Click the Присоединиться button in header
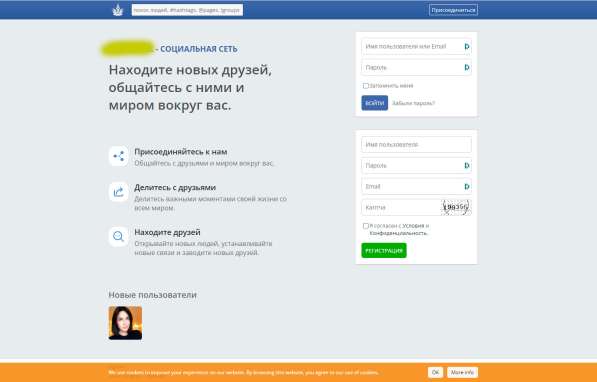The height and width of the screenshot is (382, 597). coord(453,10)
